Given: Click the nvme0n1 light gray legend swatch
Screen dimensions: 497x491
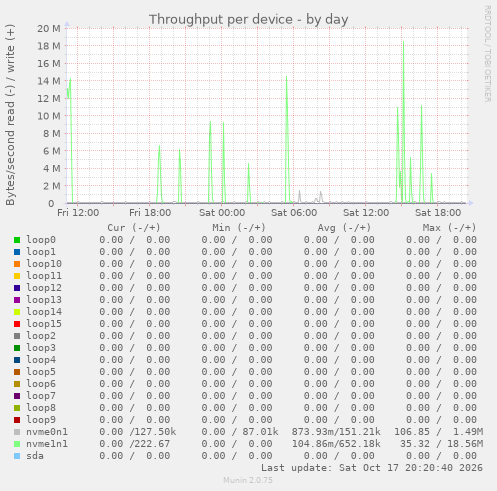Looking at the screenshot, I should tap(17, 432).
